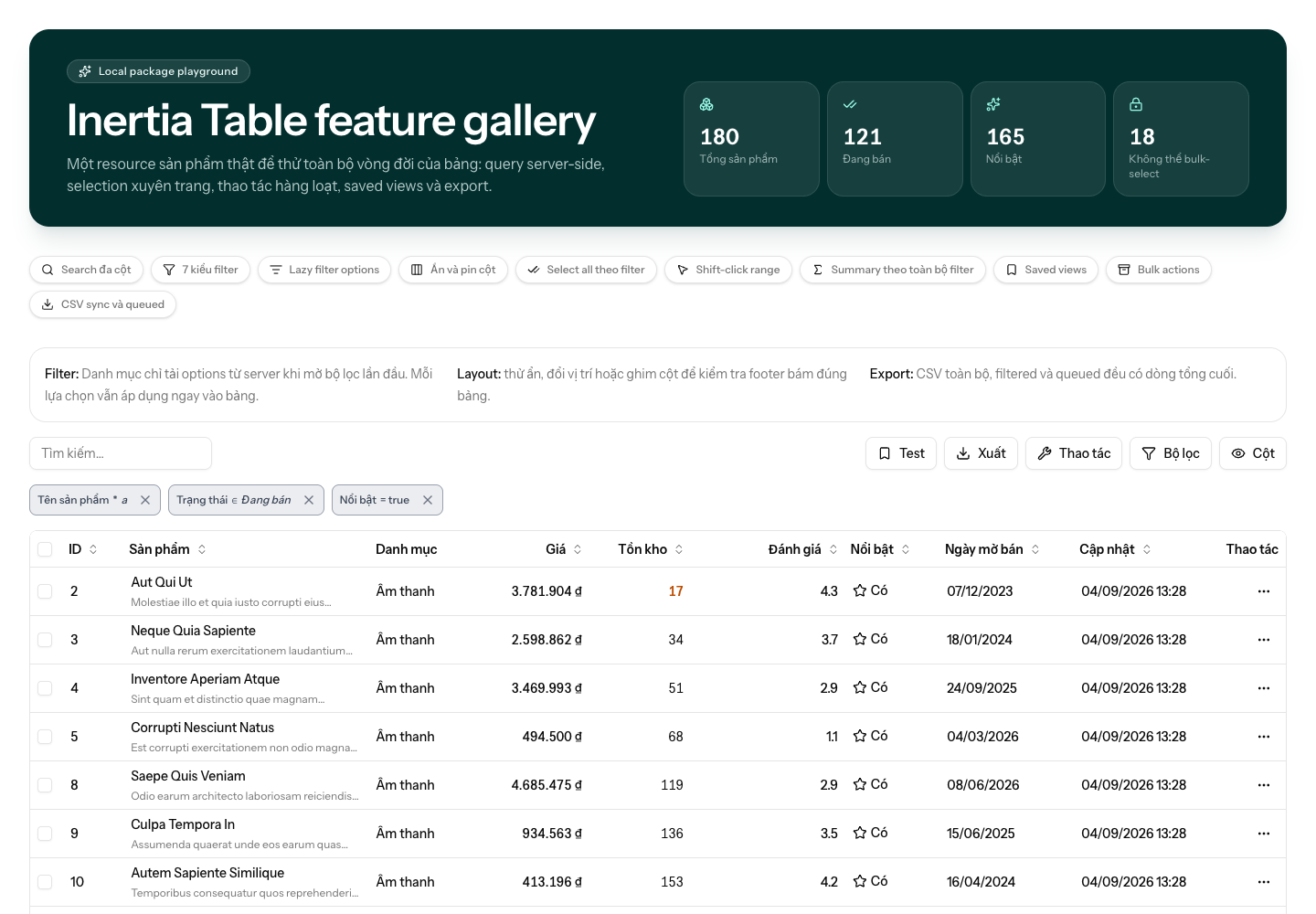Click price 3.781.904 ₫
Image resolution: width=1316 pixels, height=914 pixels.
coord(547,591)
